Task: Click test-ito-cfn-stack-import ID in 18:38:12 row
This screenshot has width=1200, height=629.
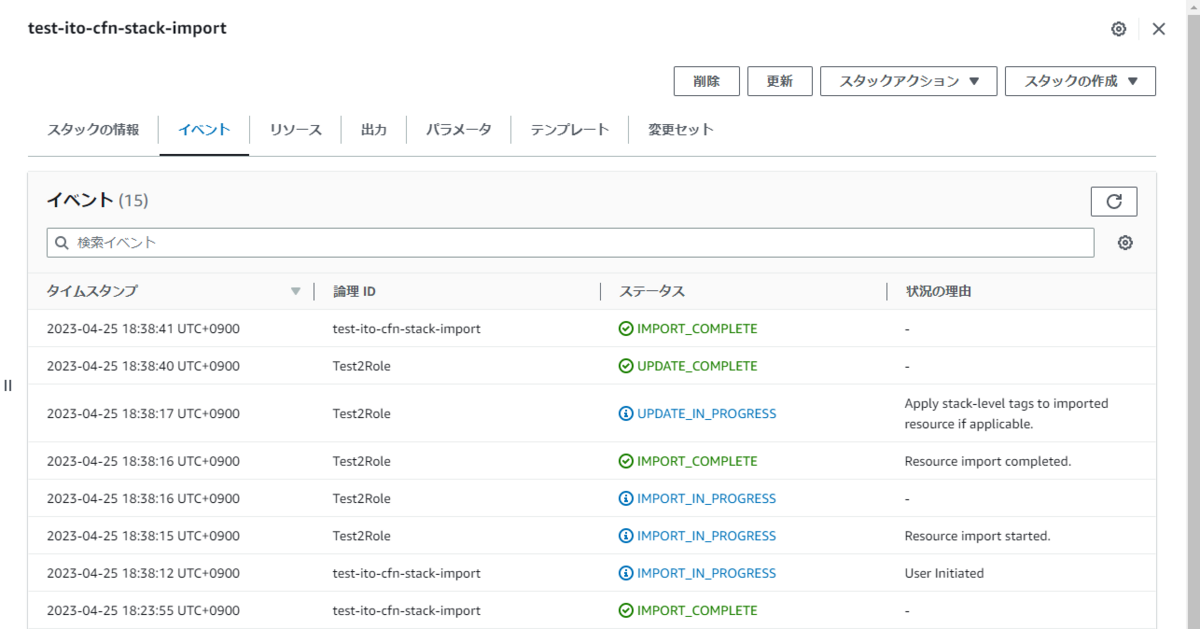Action: coord(406,573)
